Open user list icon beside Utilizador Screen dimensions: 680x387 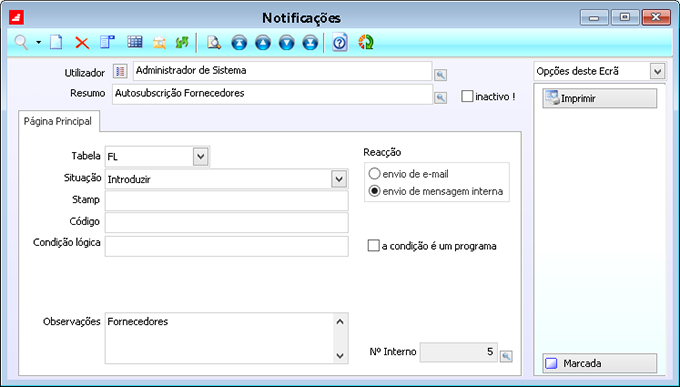coord(120,71)
